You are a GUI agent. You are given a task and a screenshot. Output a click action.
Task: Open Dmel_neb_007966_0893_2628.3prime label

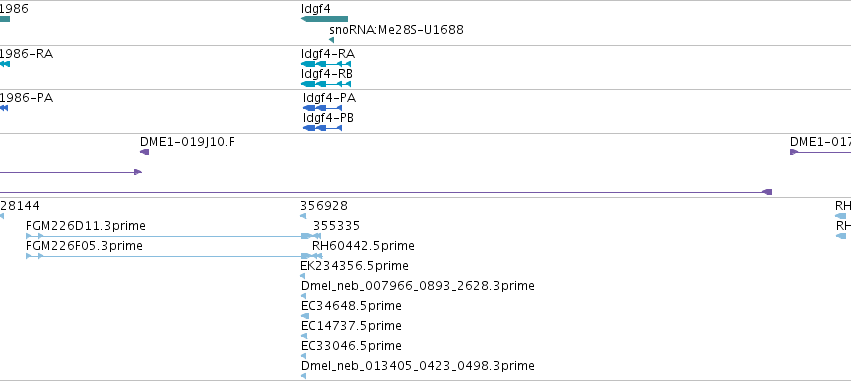pyautogui.click(x=417, y=285)
